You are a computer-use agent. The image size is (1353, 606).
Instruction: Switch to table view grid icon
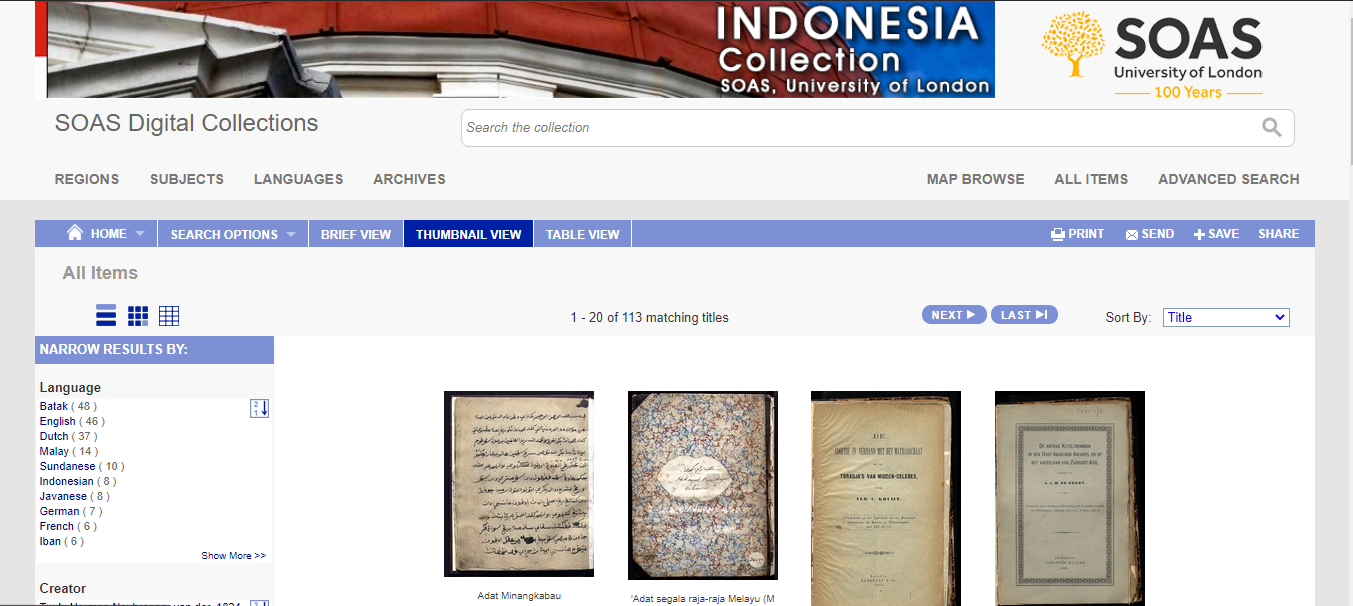click(169, 316)
